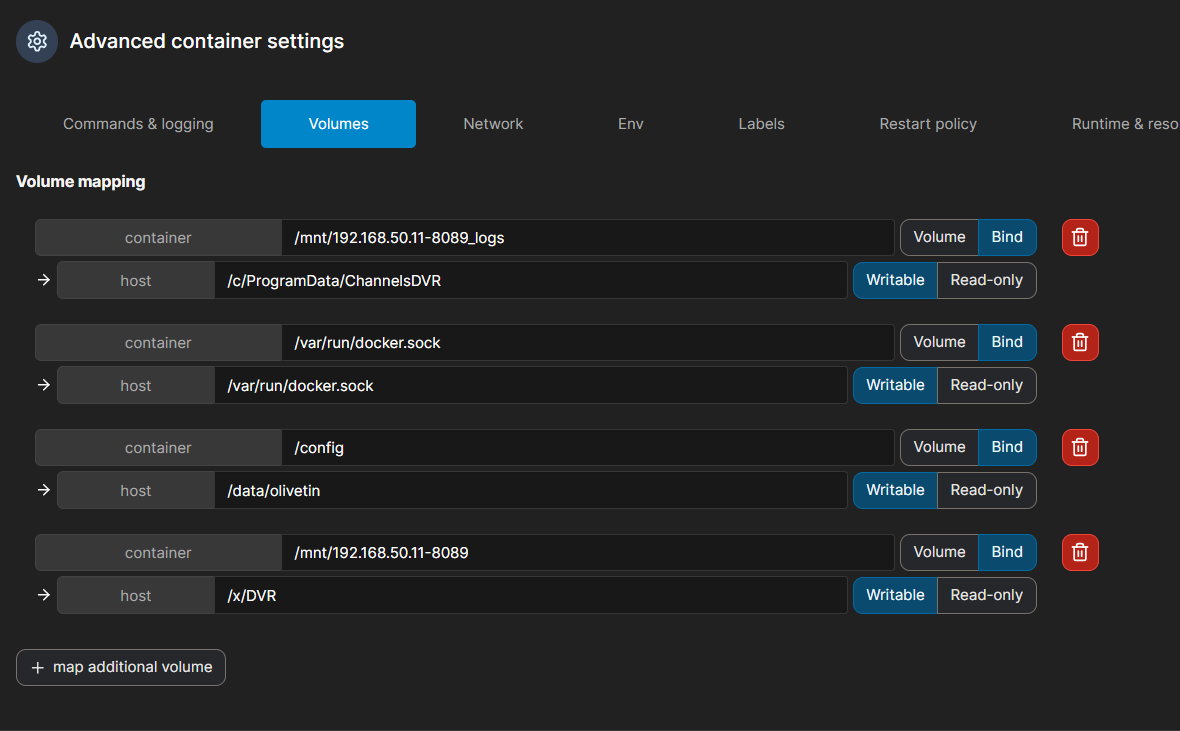1180x731 pixels.
Task: Select Bind for the 8089_logs container path
Action: [x=1007, y=237]
